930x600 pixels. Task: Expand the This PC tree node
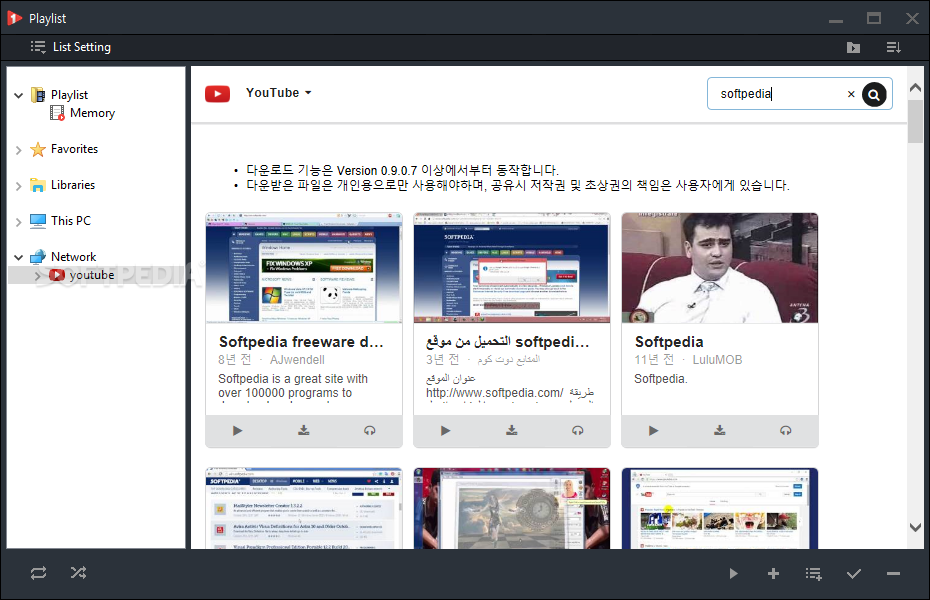(x=18, y=222)
